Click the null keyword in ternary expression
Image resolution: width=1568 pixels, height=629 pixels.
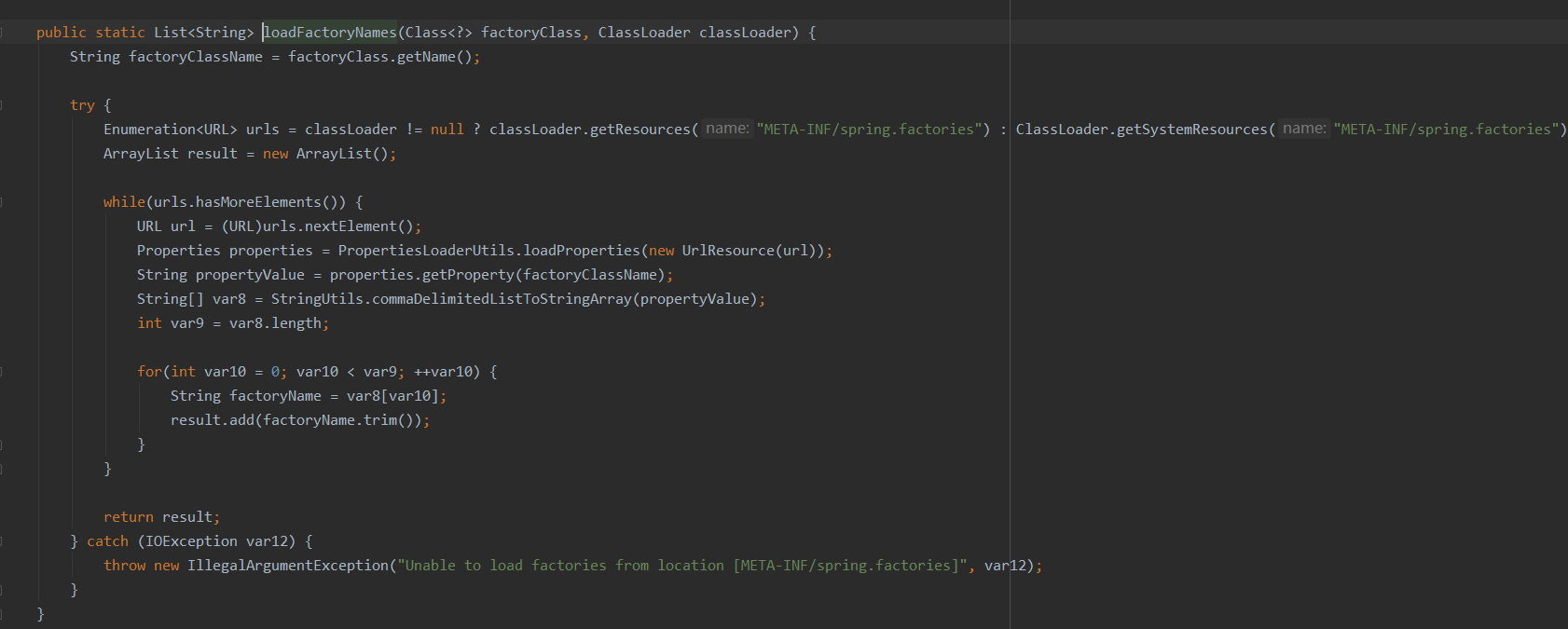tap(447, 130)
